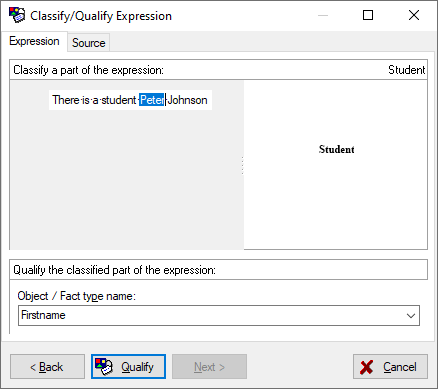This screenshot has width=440, height=391.
Task: Click the Student label in the header
Action: 407,70
